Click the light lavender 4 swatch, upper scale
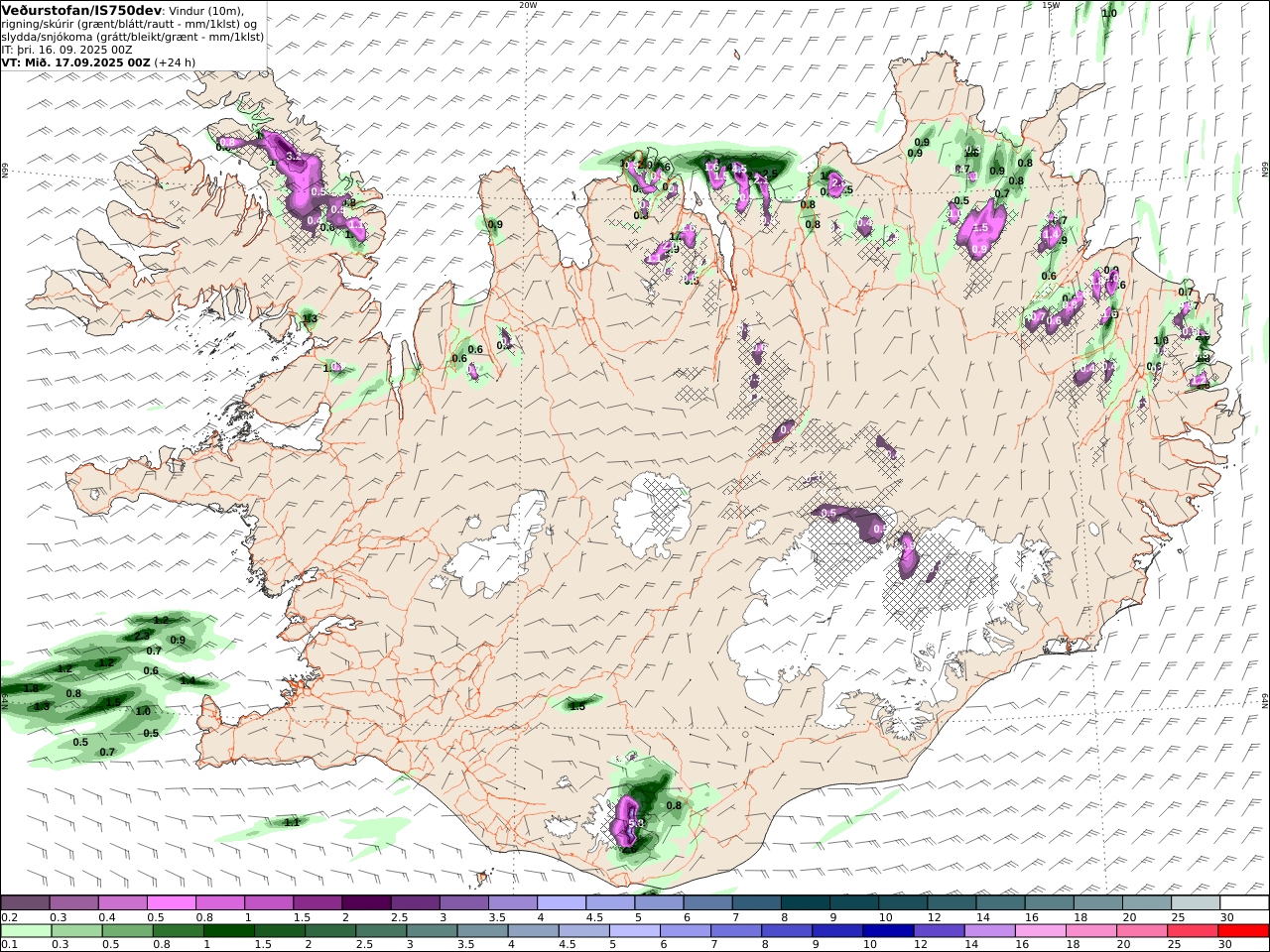 [561, 902]
